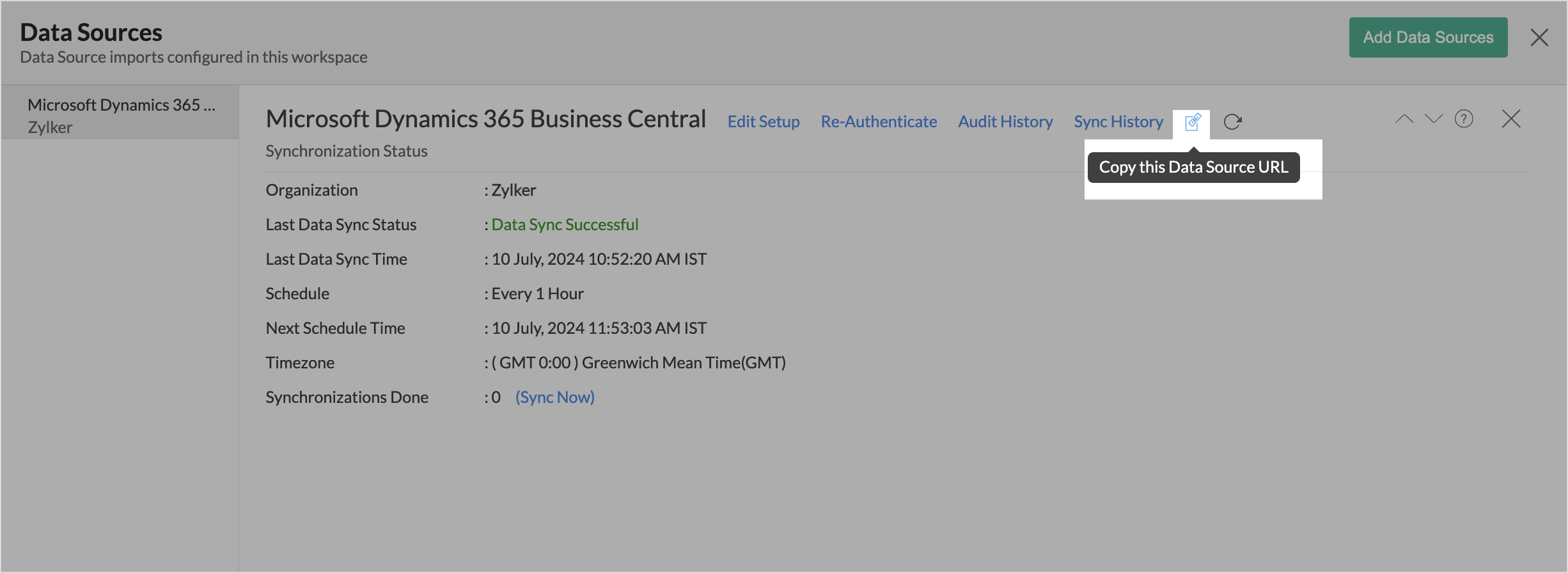Close the Business Central details panel
The height and width of the screenshot is (573, 1568).
1511,119
